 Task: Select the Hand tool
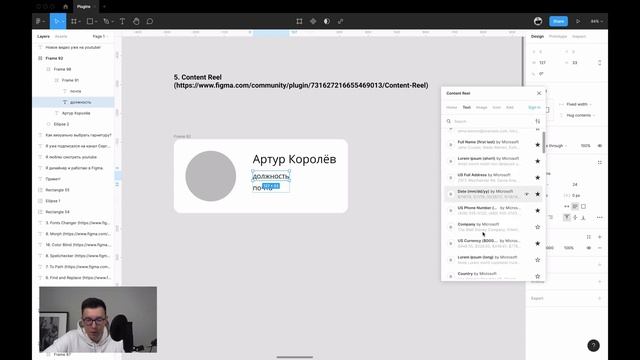point(136,21)
